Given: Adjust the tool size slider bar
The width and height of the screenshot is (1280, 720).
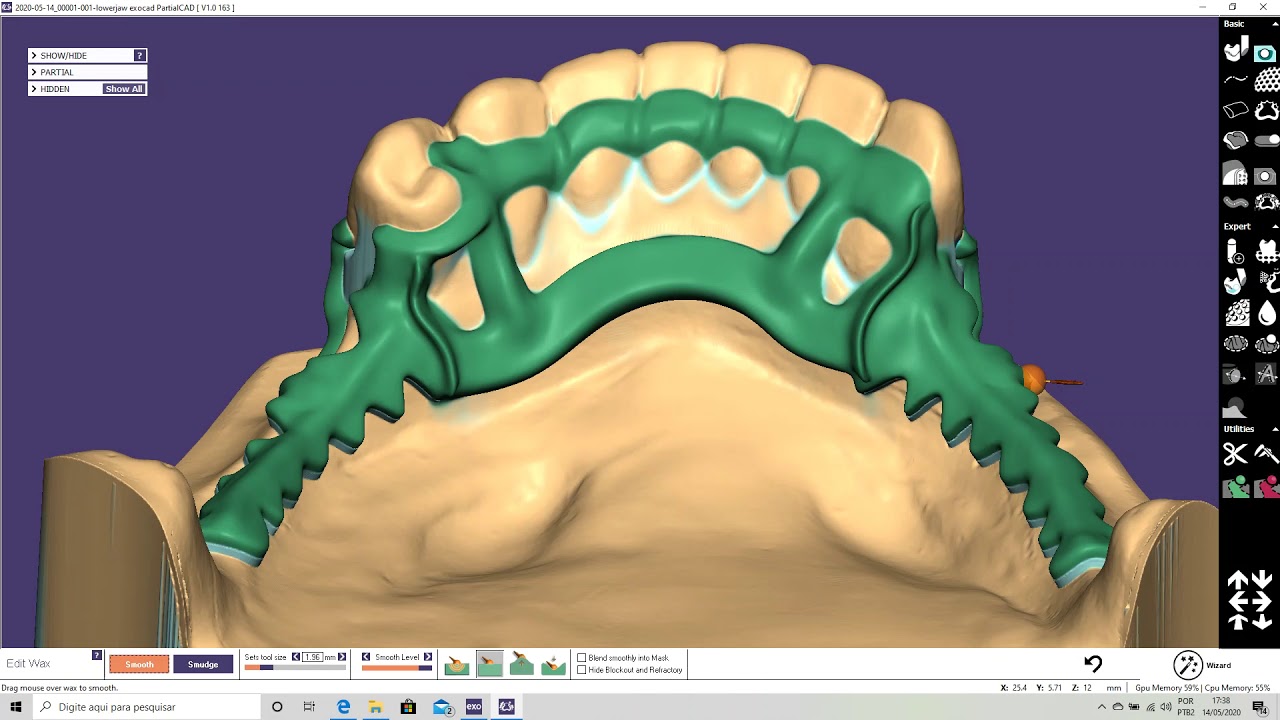Looking at the screenshot, I should (295, 668).
